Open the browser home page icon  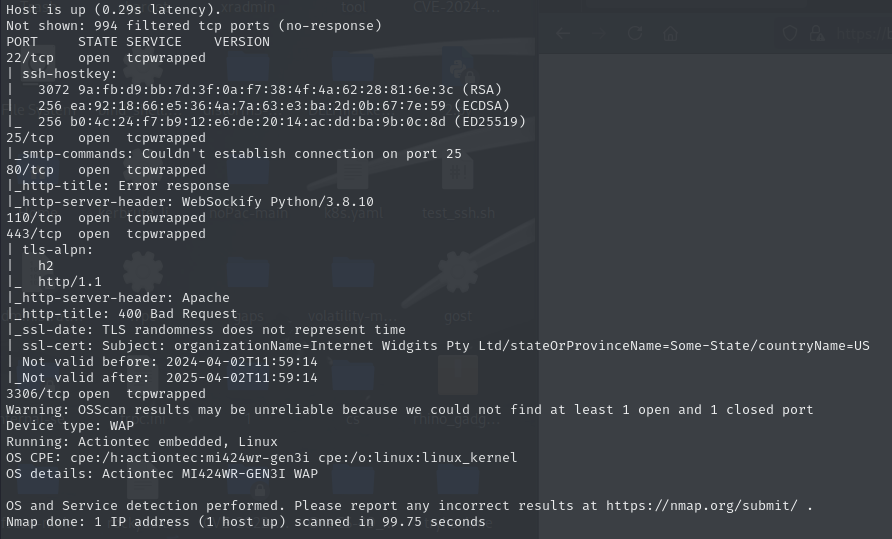click(671, 34)
